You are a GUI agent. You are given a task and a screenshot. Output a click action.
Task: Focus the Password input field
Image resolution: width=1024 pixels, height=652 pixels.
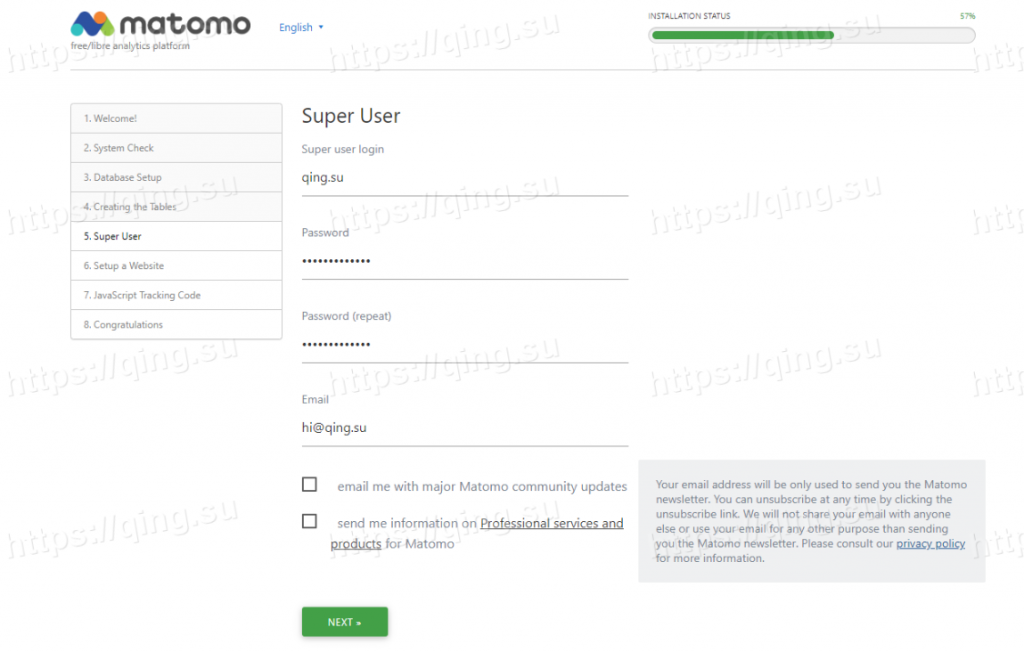pyautogui.click(x=464, y=261)
